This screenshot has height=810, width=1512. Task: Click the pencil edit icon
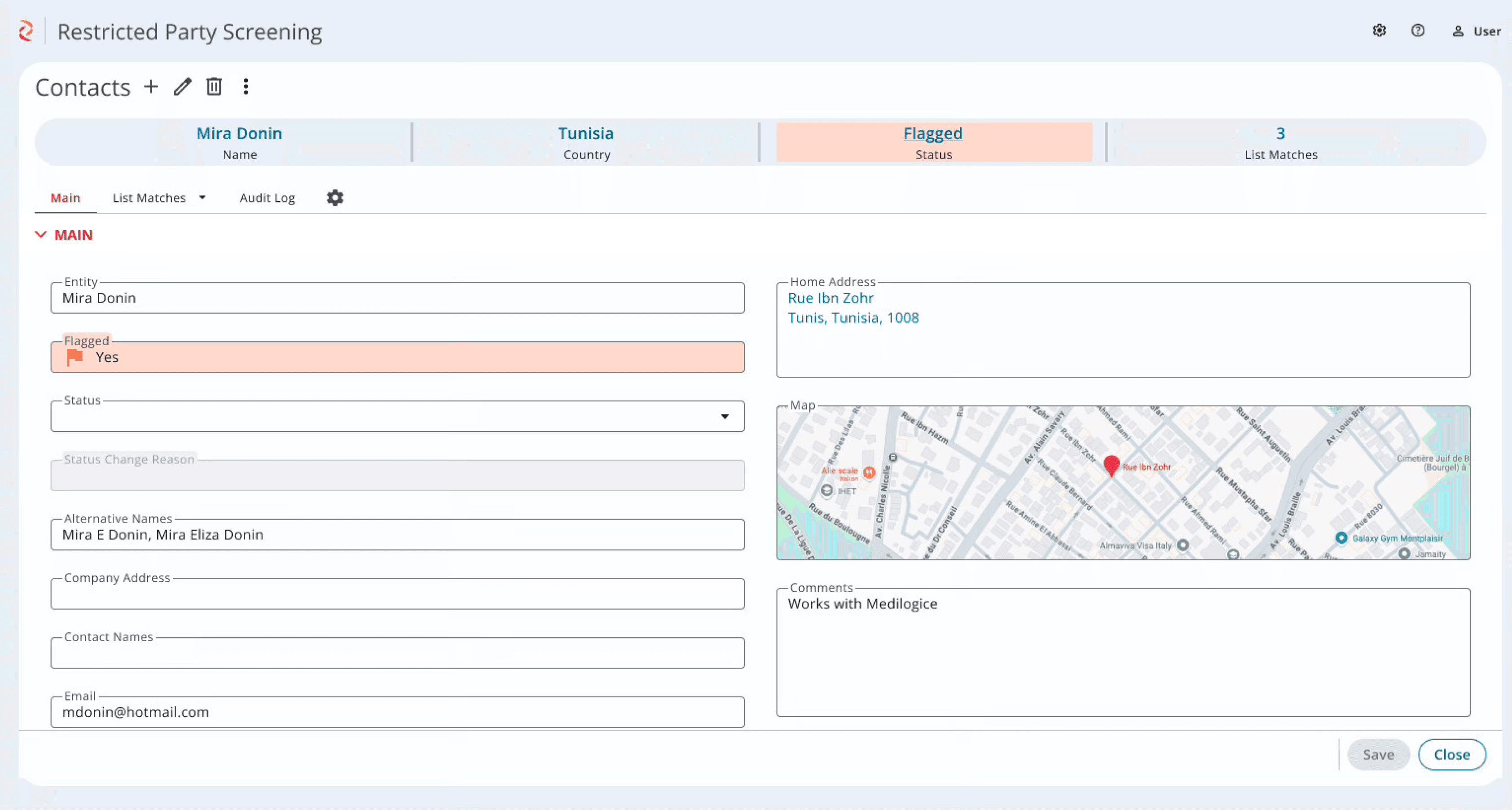(x=183, y=87)
